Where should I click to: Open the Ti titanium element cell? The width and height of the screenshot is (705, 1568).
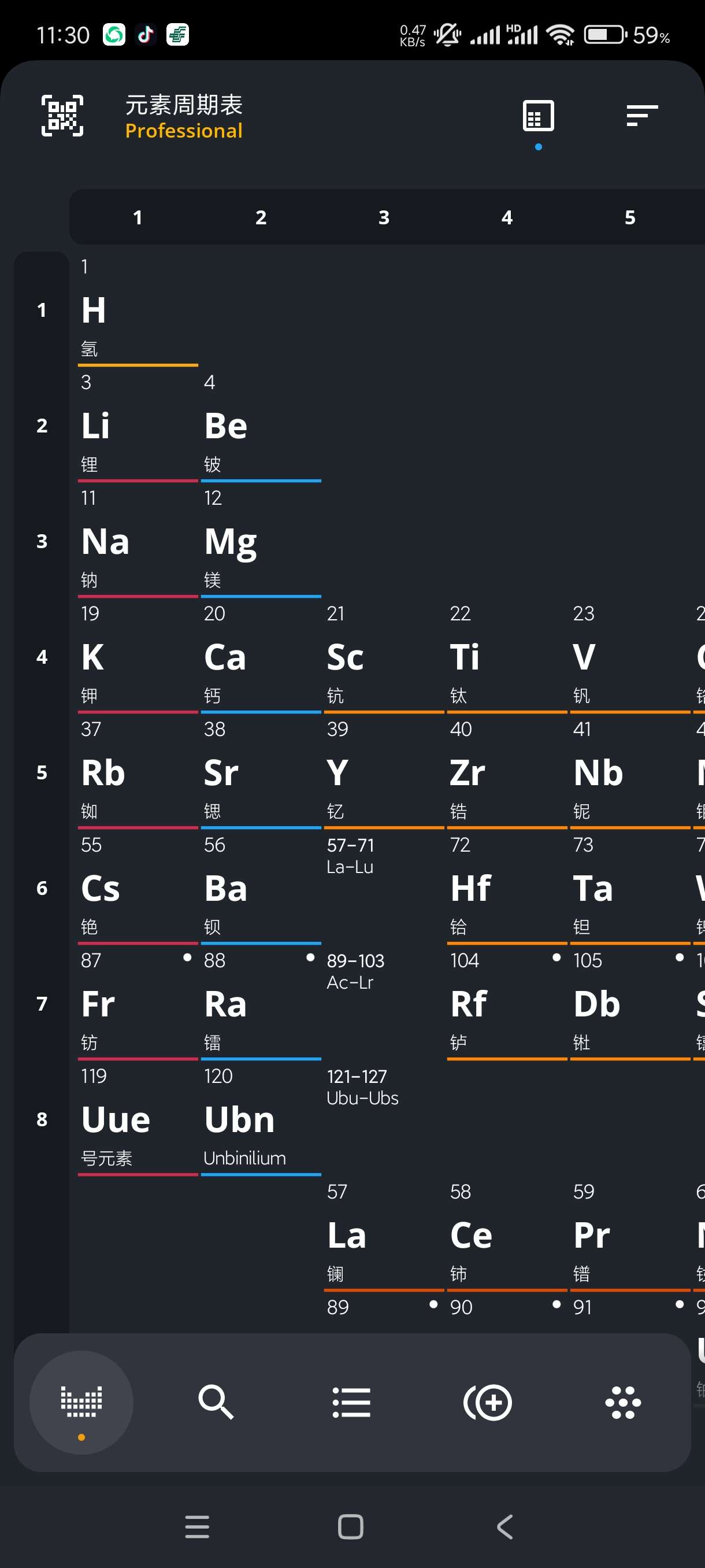[x=507, y=656]
